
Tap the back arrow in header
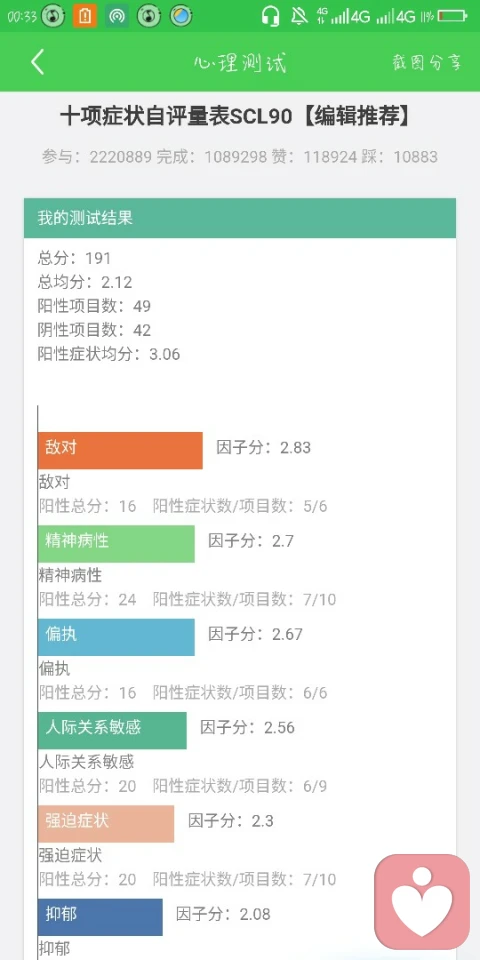(38, 62)
